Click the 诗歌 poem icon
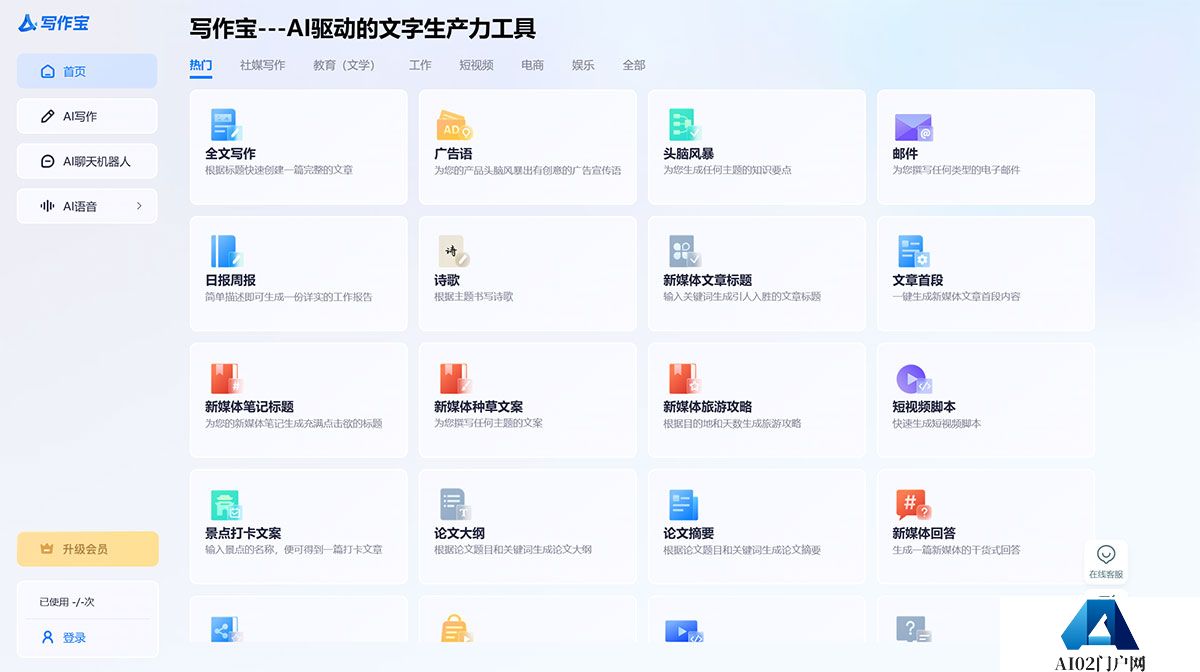The width and height of the screenshot is (1200, 672). [454, 251]
